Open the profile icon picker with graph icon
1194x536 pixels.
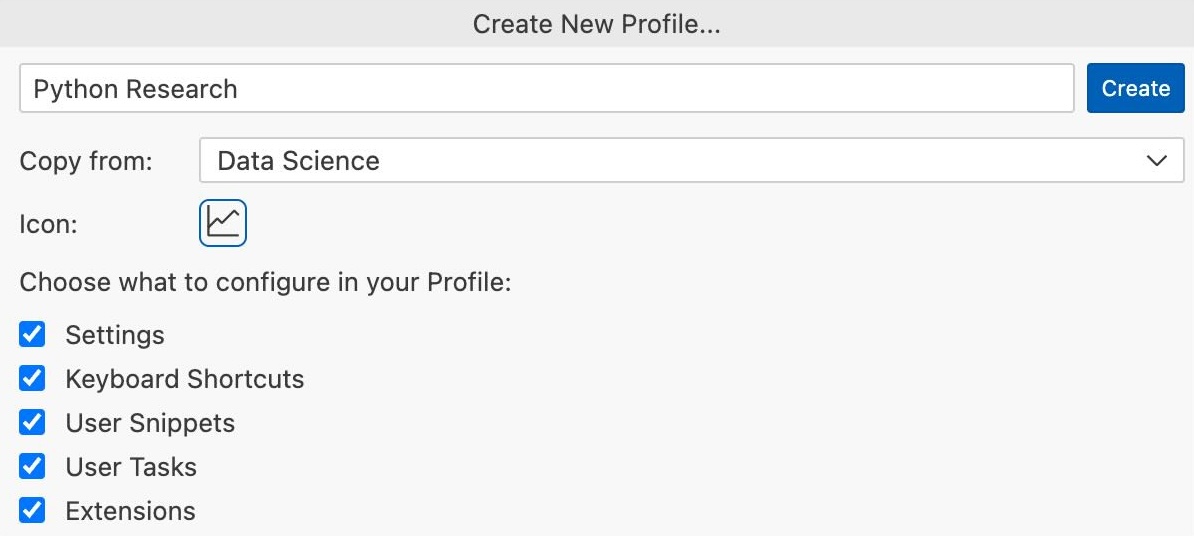click(223, 223)
